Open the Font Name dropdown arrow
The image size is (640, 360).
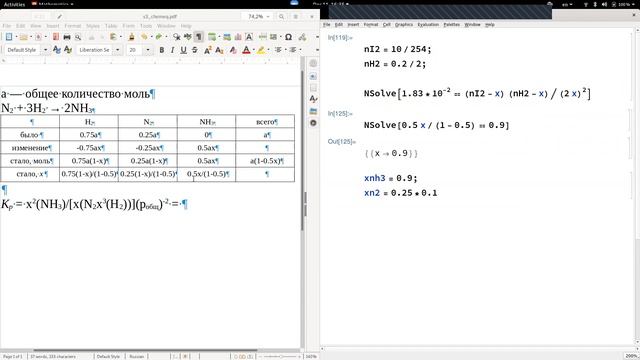coord(118,50)
